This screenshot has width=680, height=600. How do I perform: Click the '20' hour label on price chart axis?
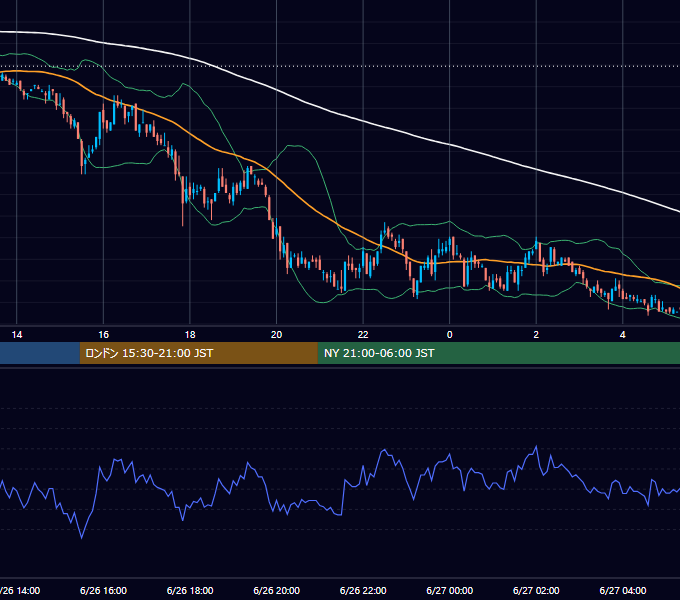[x=276, y=335]
